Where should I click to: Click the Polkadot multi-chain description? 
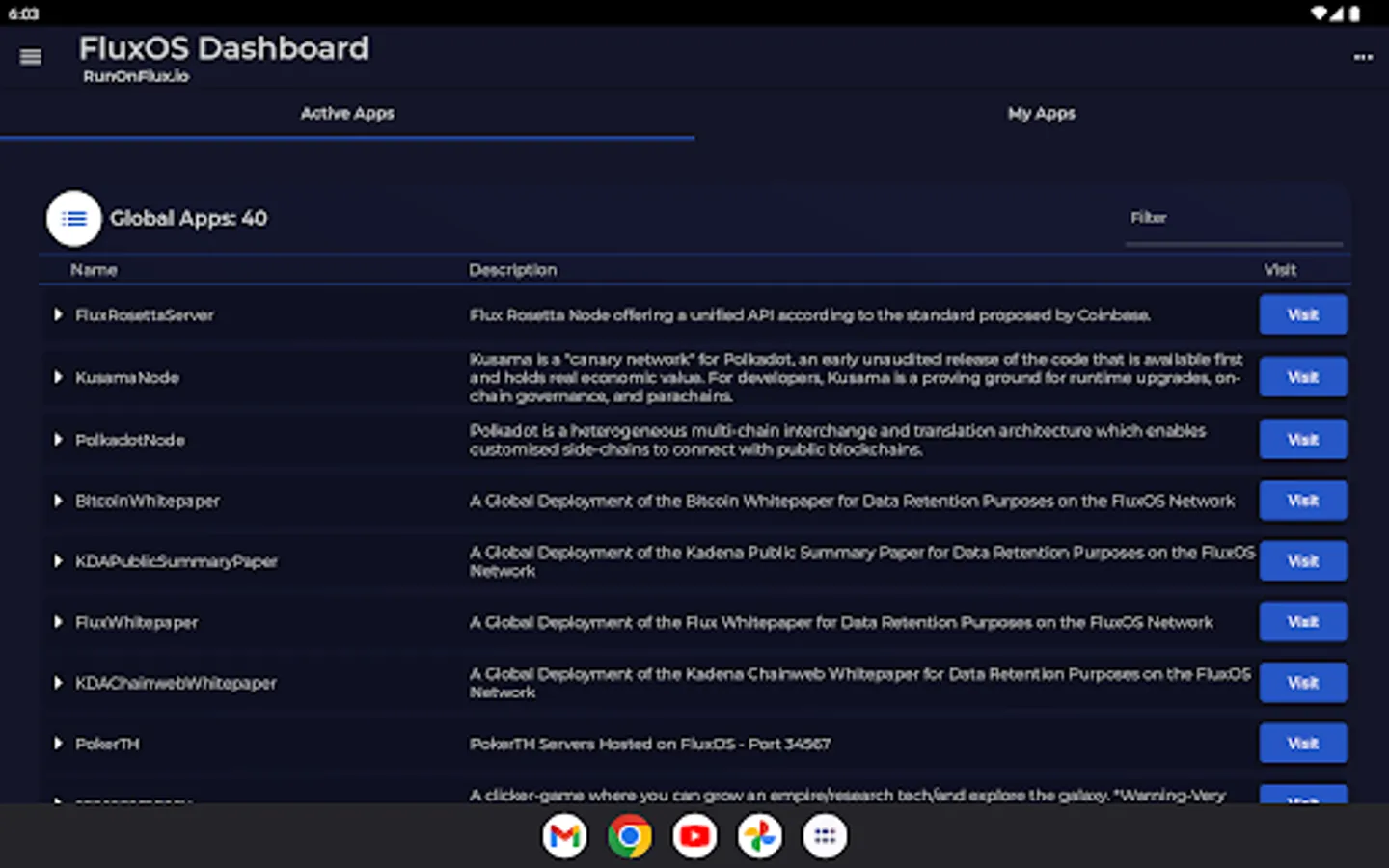click(x=838, y=440)
